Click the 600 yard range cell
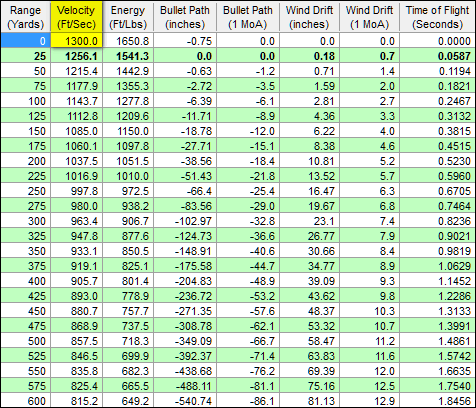This screenshot has width=476, height=408. click(x=26, y=401)
